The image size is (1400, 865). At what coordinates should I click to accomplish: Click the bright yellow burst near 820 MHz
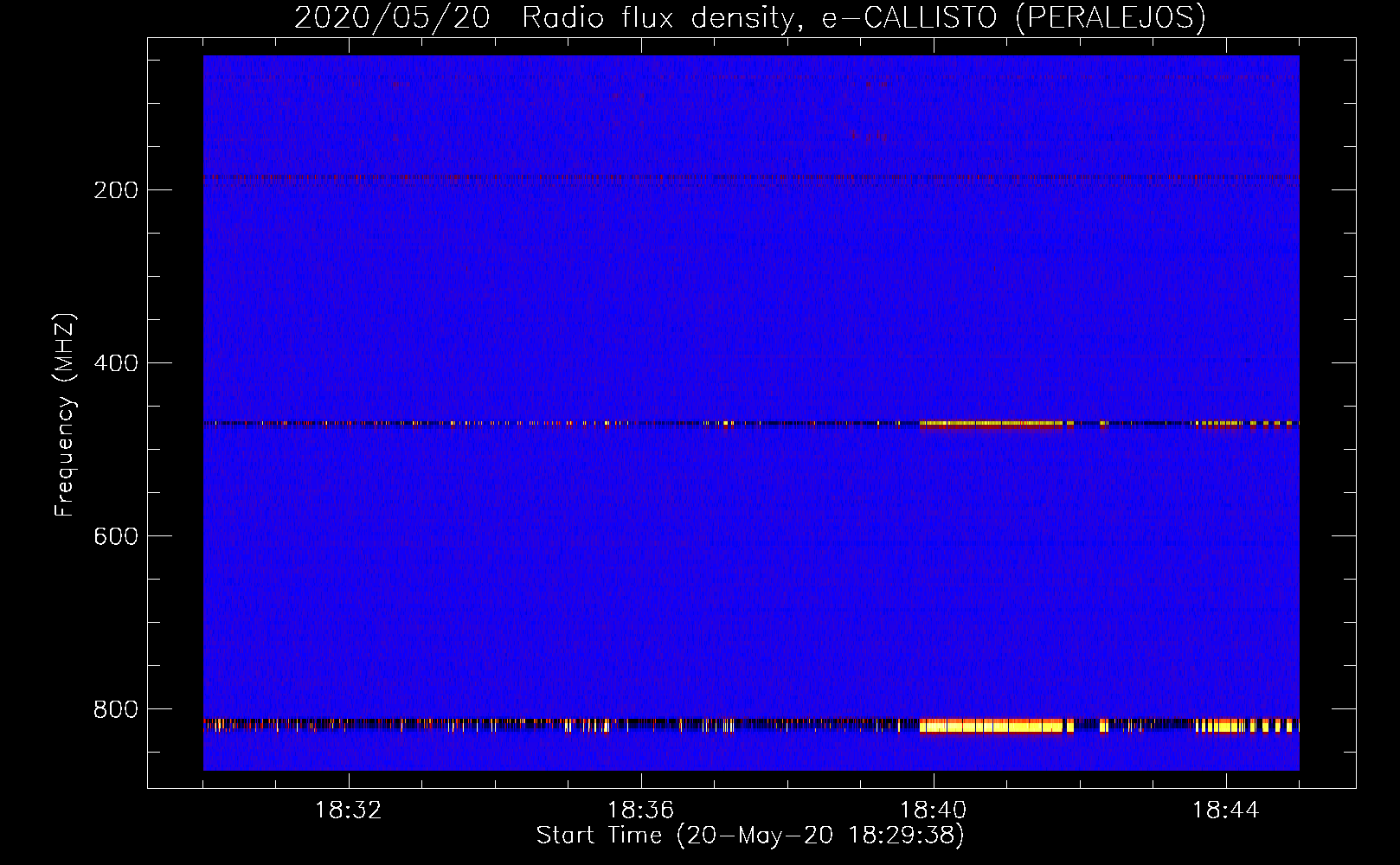pyautogui.click(x=992, y=726)
